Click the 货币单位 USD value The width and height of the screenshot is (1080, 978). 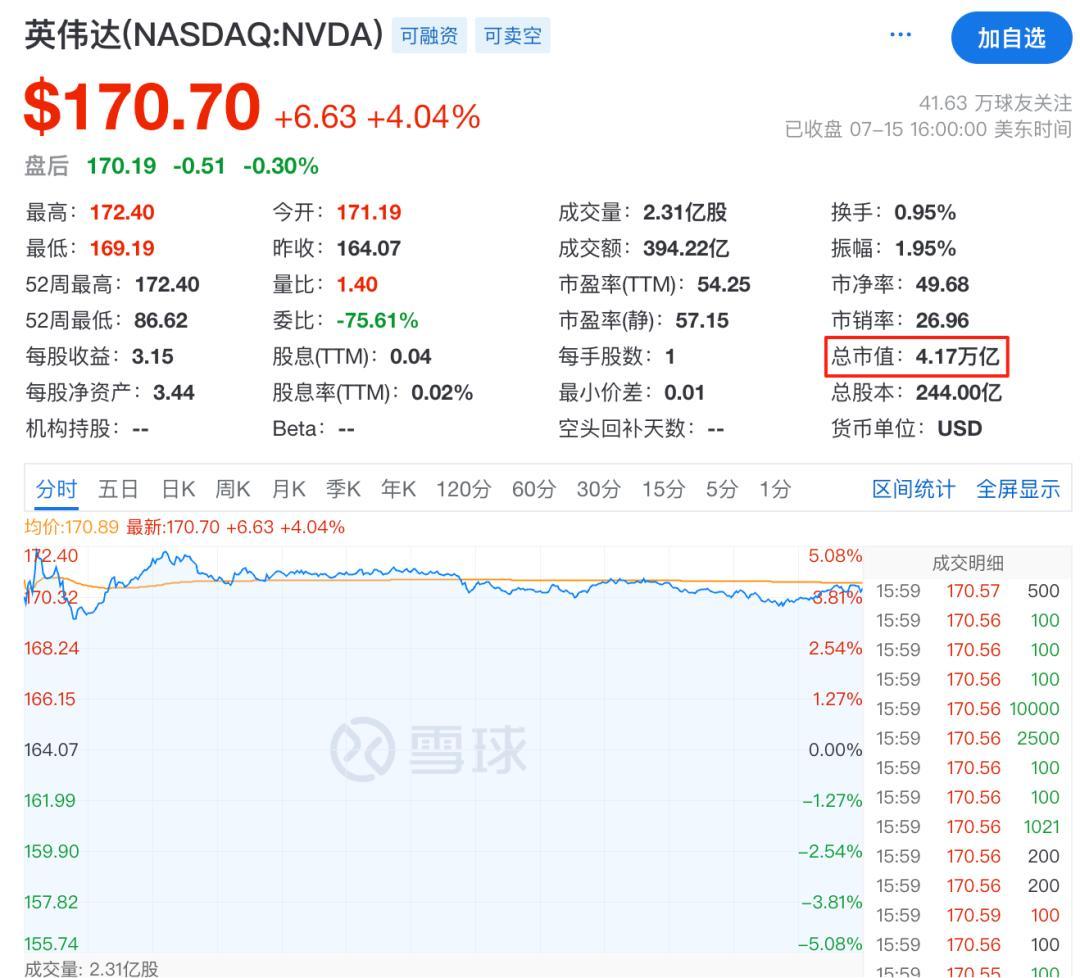coord(959,428)
